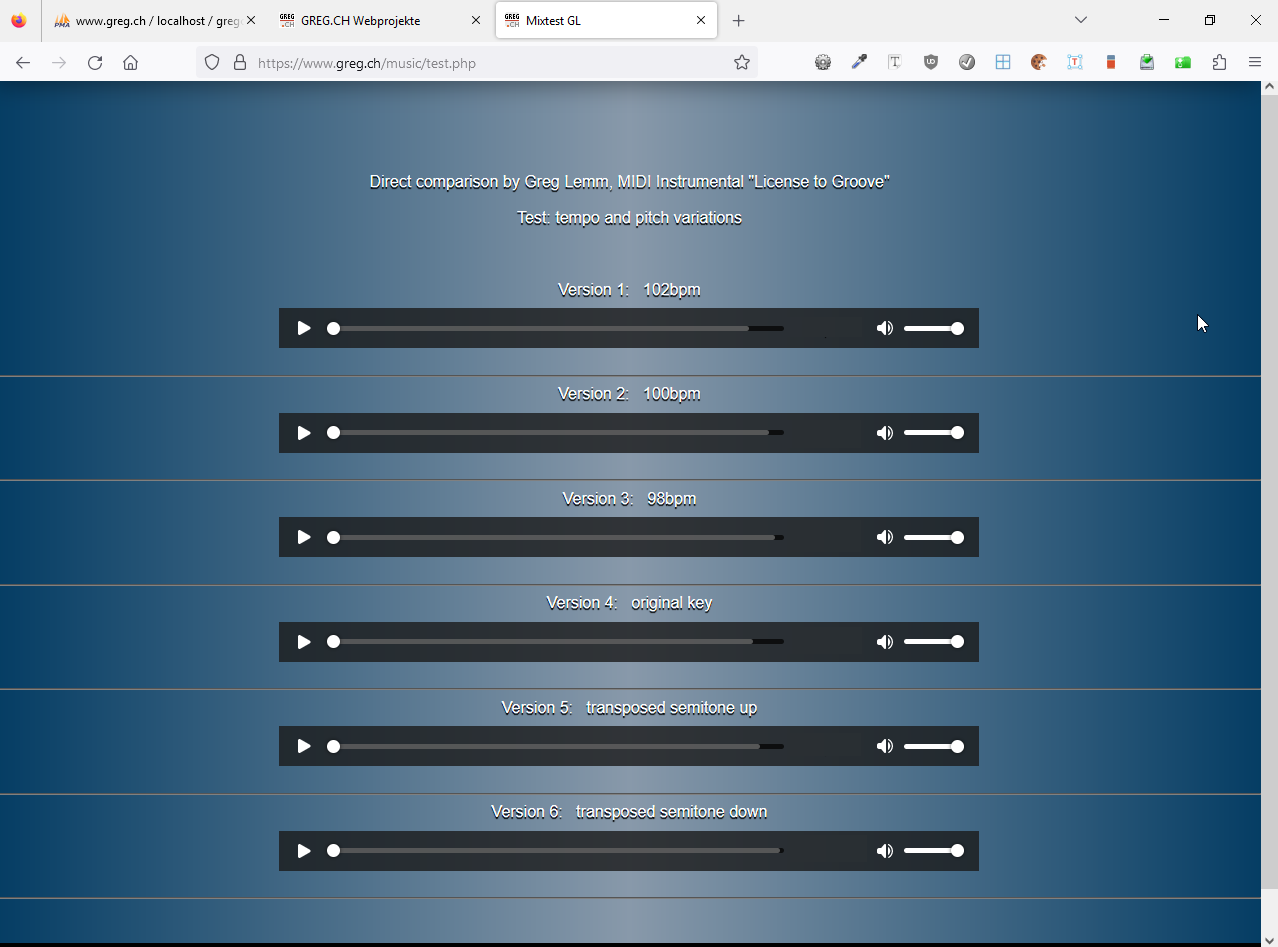Open a new browser tab
This screenshot has height=947, width=1278.
(738, 20)
